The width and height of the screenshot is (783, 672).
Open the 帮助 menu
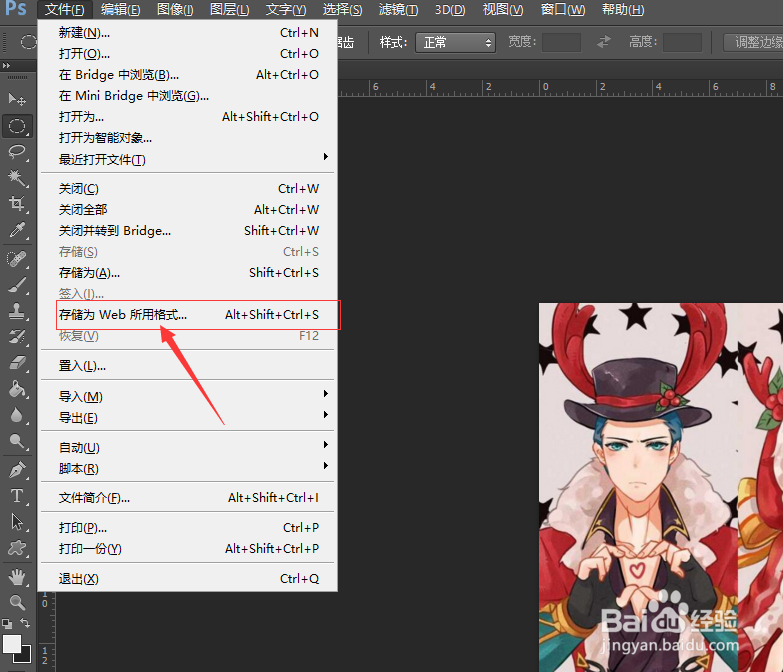click(623, 9)
